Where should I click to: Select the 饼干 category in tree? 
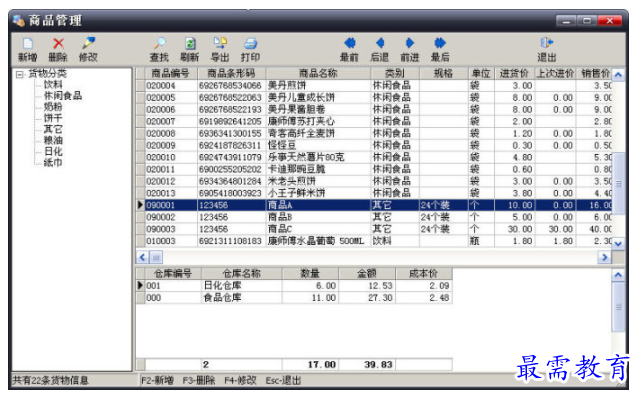[x=53, y=118]
